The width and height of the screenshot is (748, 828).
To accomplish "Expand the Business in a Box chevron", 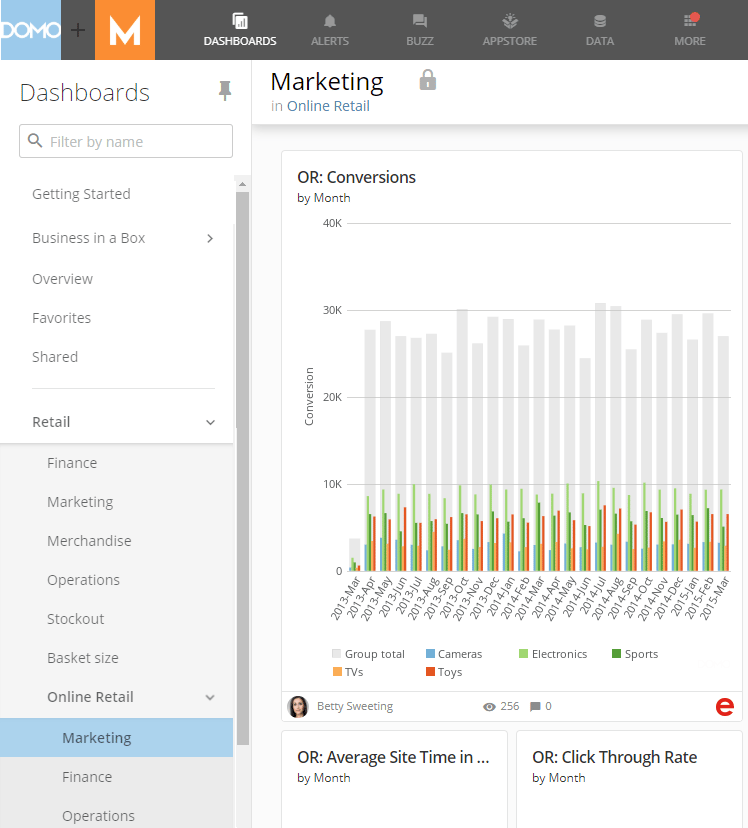I will tap(210, 239).
